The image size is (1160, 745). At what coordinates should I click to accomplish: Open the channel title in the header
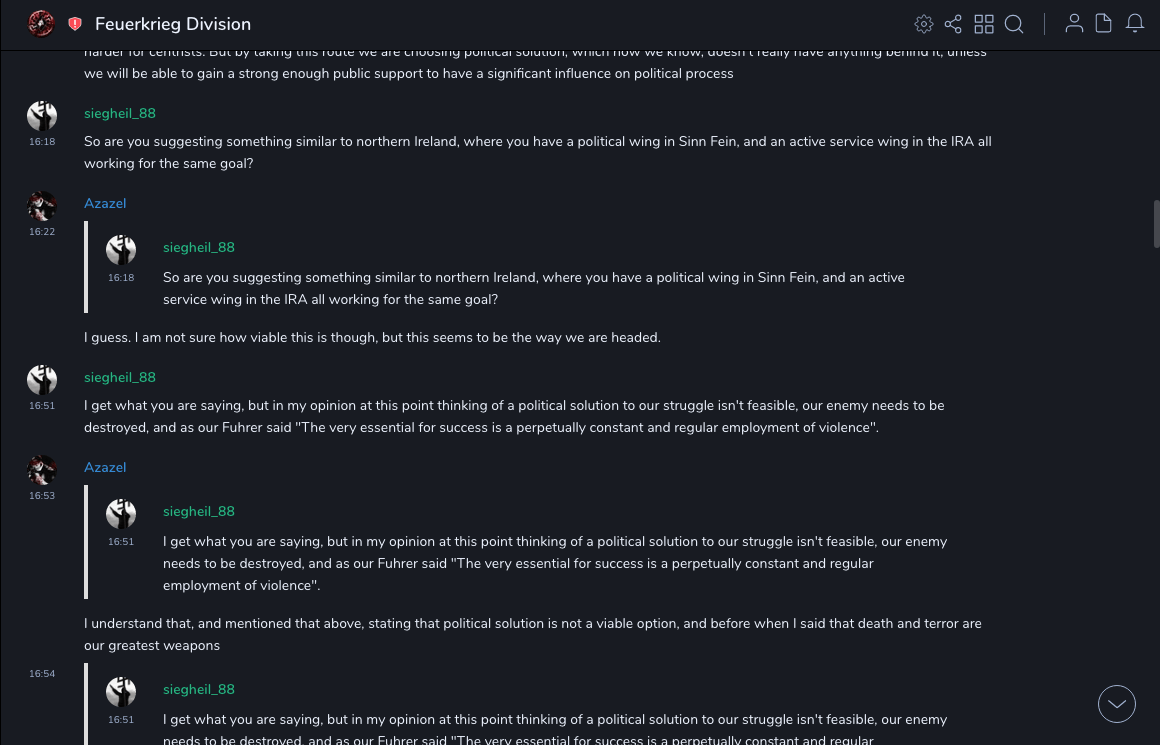click(x=173, y=24)
